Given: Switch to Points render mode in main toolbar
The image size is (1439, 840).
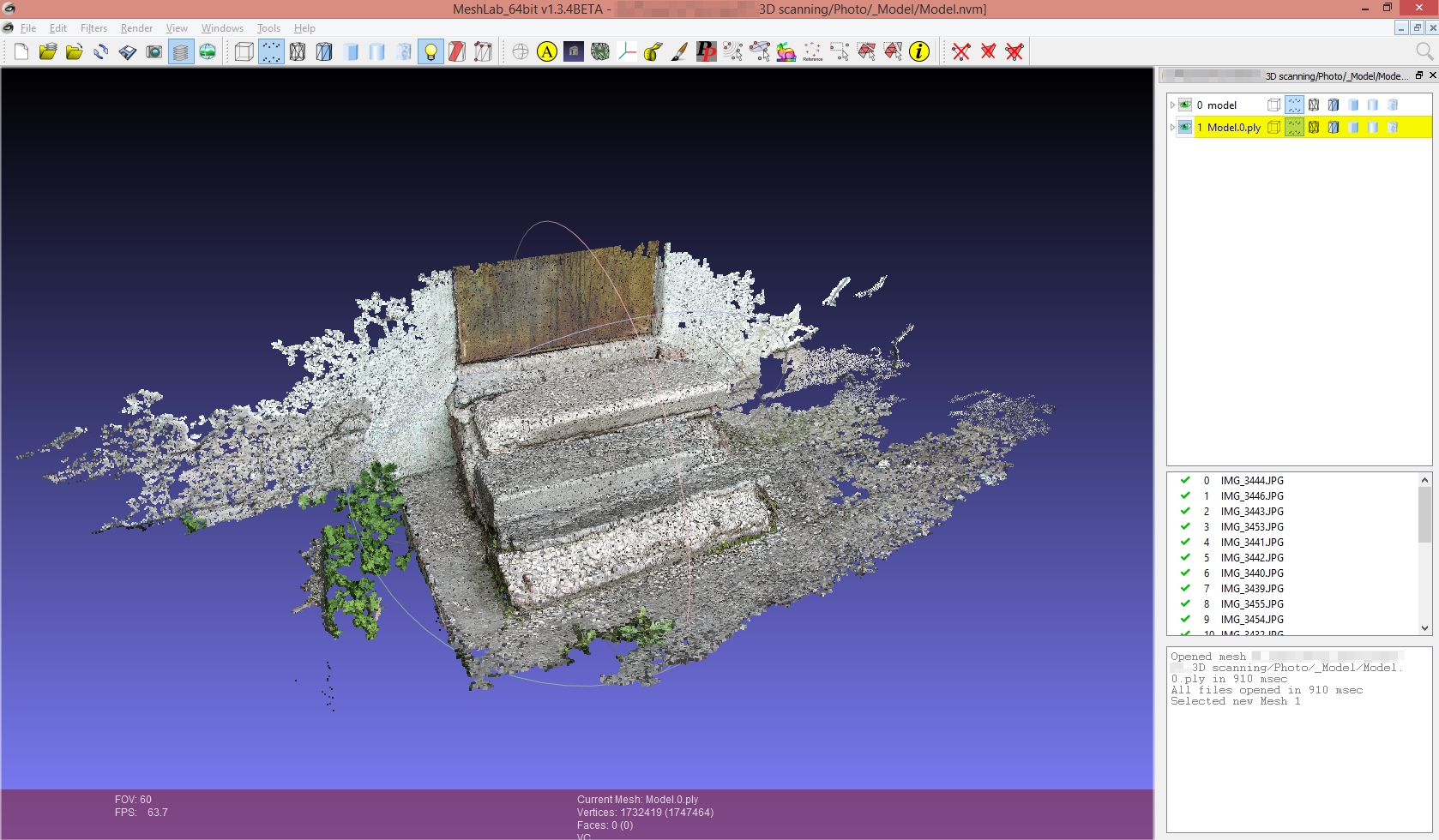Looking at the screenshot, I should coord(271,52).
